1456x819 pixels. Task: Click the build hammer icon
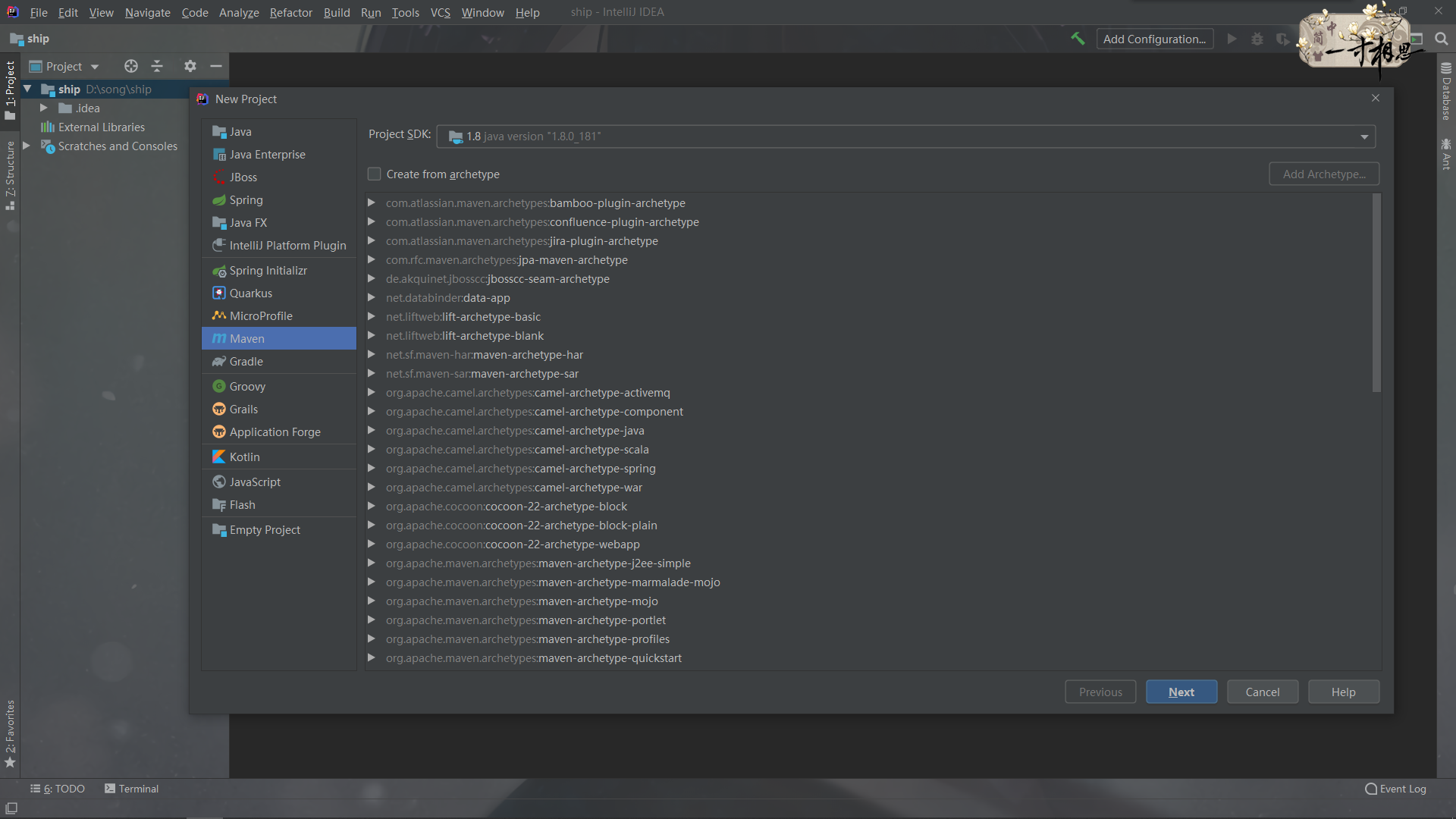point(1078,39)
